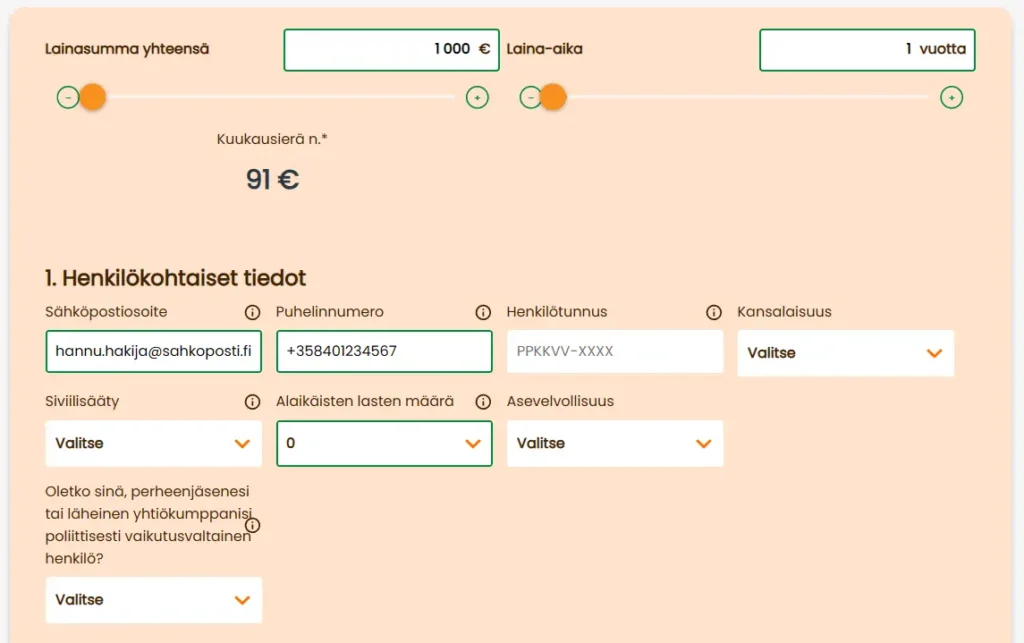
Task: Click the info icon next to Siviilisääty
Action: point(252,402)
